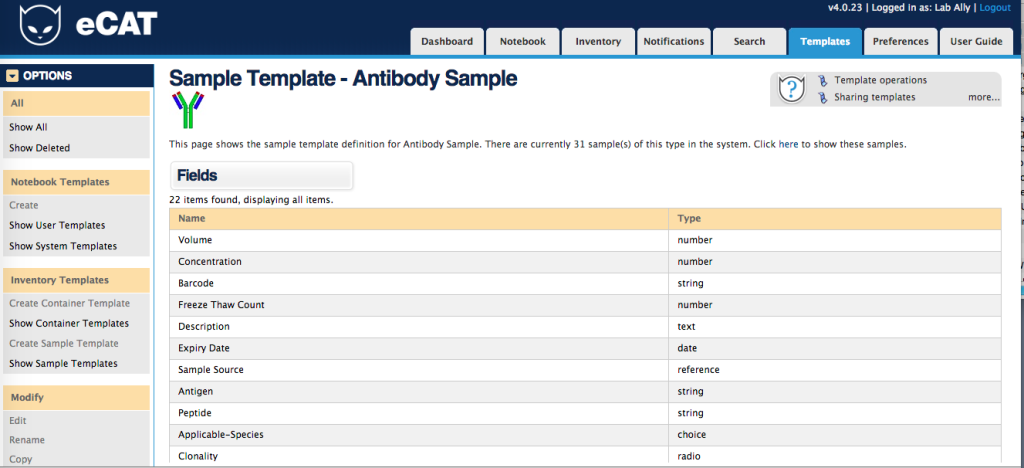Open the User Guide tab
This screenshot has height=468, width=1024.
(976, 41)
